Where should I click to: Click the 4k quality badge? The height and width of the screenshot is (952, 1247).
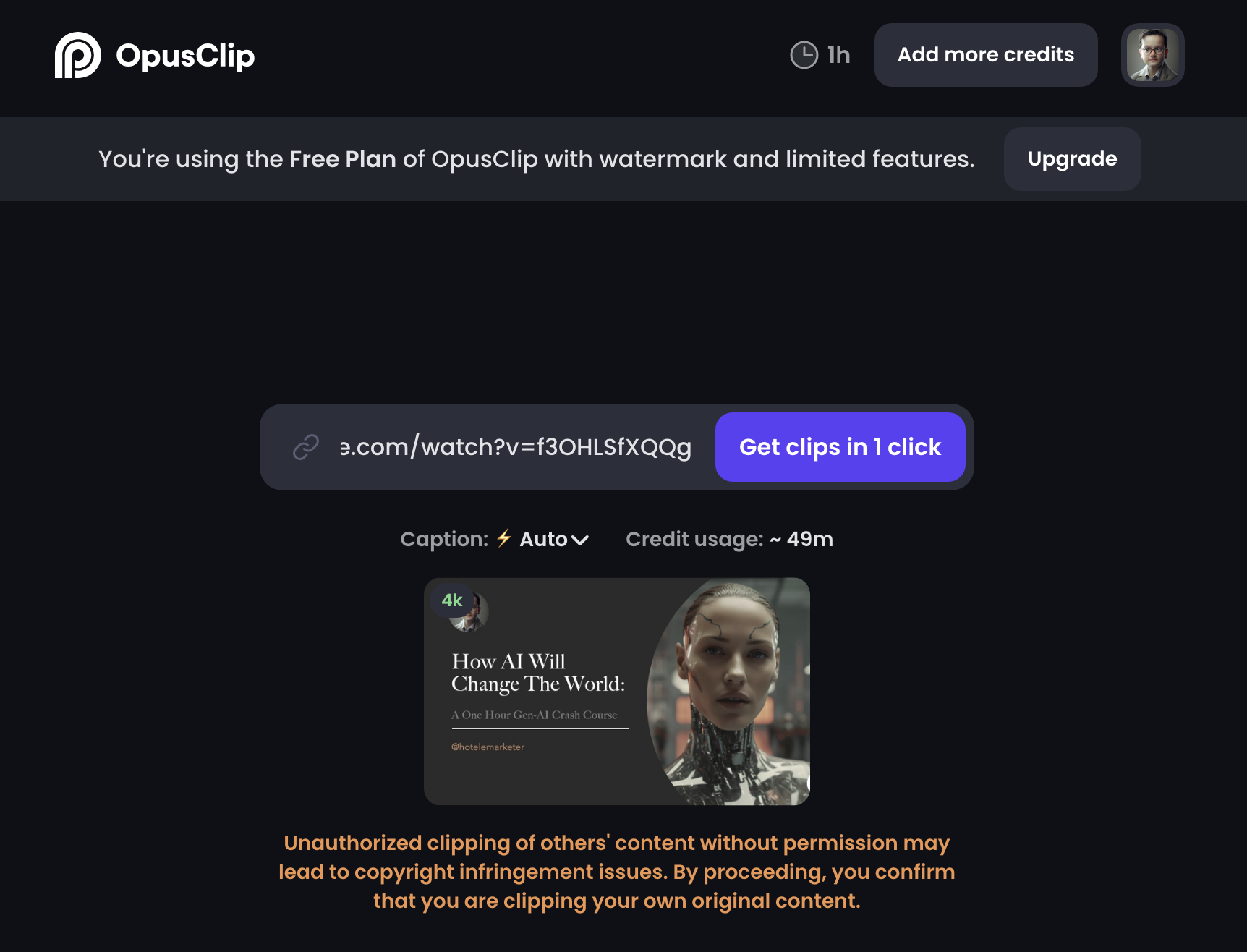(x=452, y=600)
